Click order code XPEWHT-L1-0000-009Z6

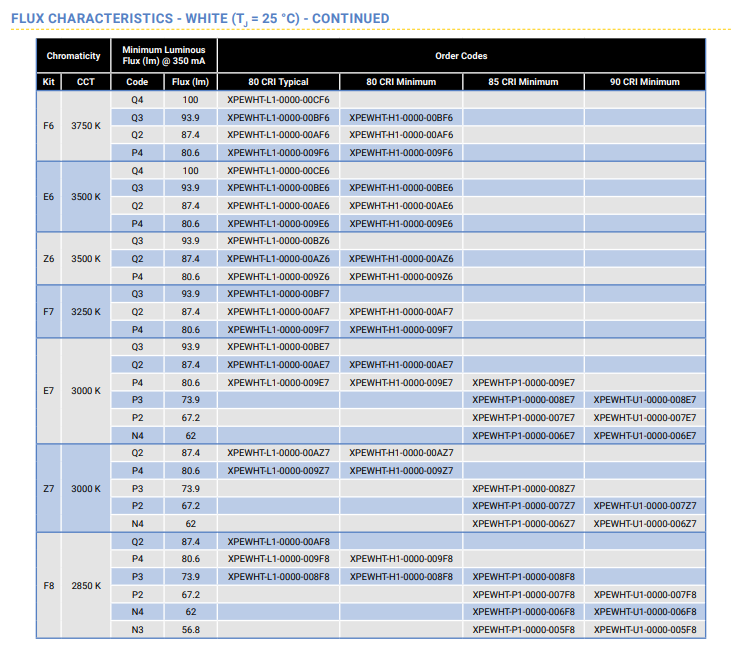(x=278, y=277)
